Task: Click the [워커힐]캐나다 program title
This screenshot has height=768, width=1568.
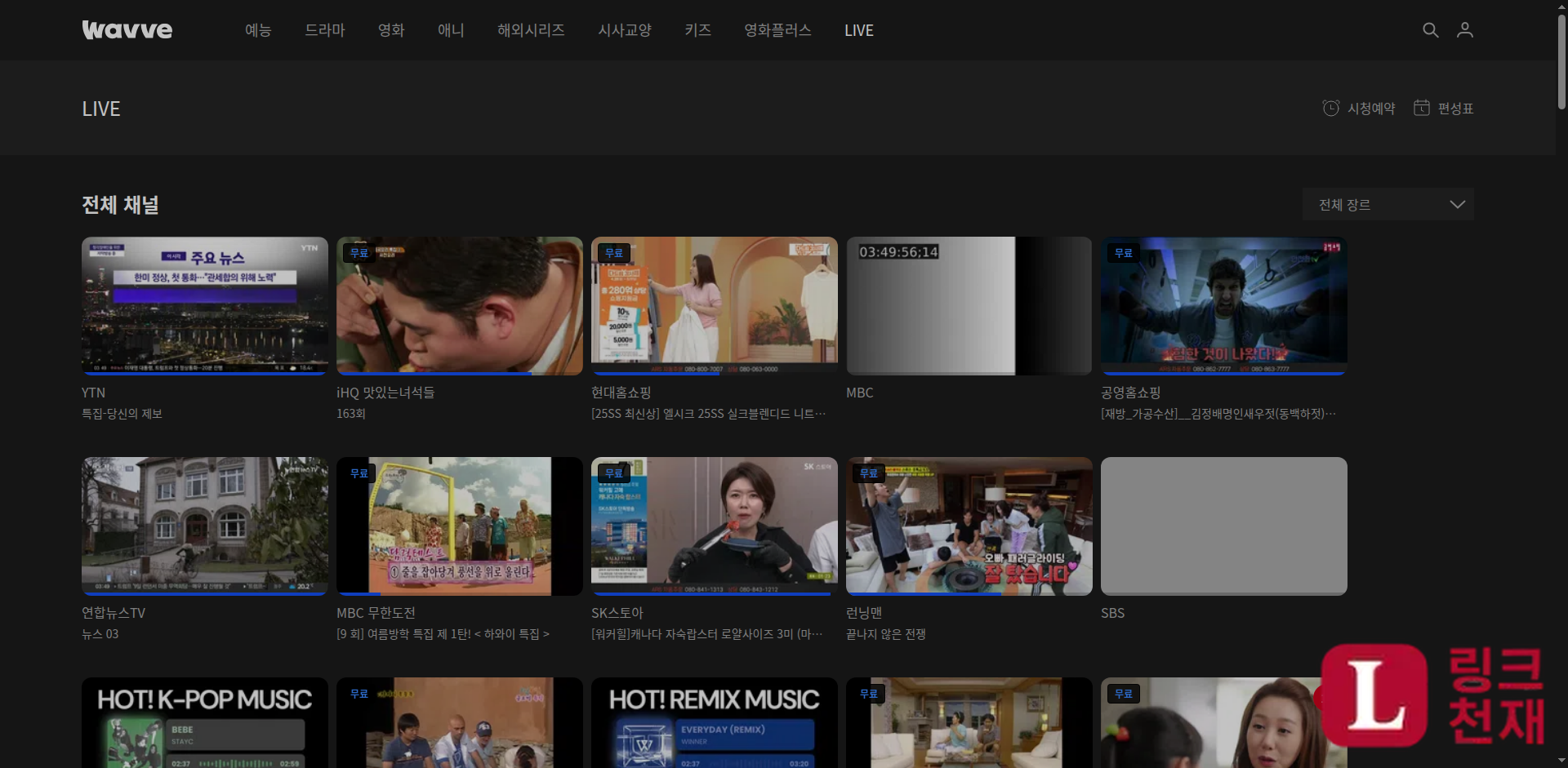Action: (x=706, y=634)
